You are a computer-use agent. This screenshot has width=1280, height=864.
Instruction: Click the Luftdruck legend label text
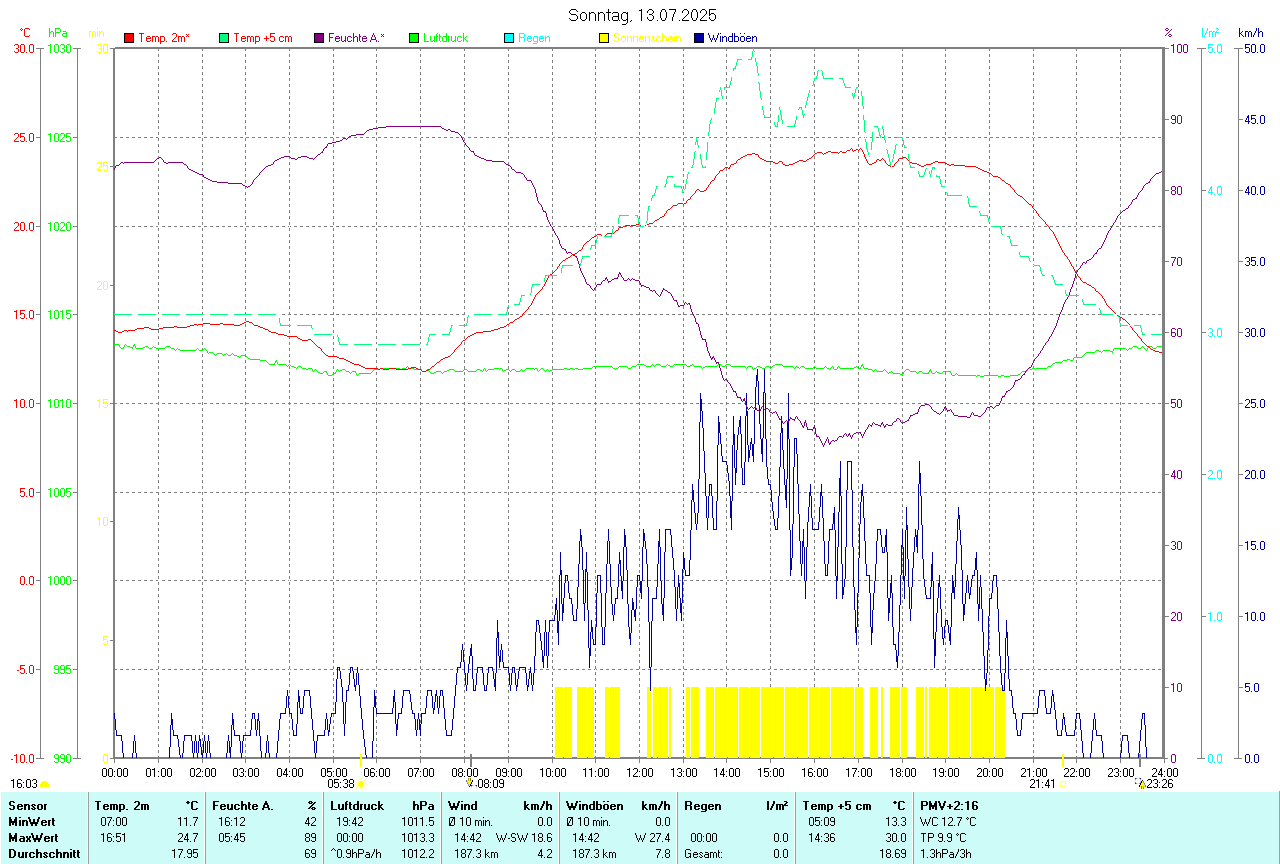[x=445, y=38]
